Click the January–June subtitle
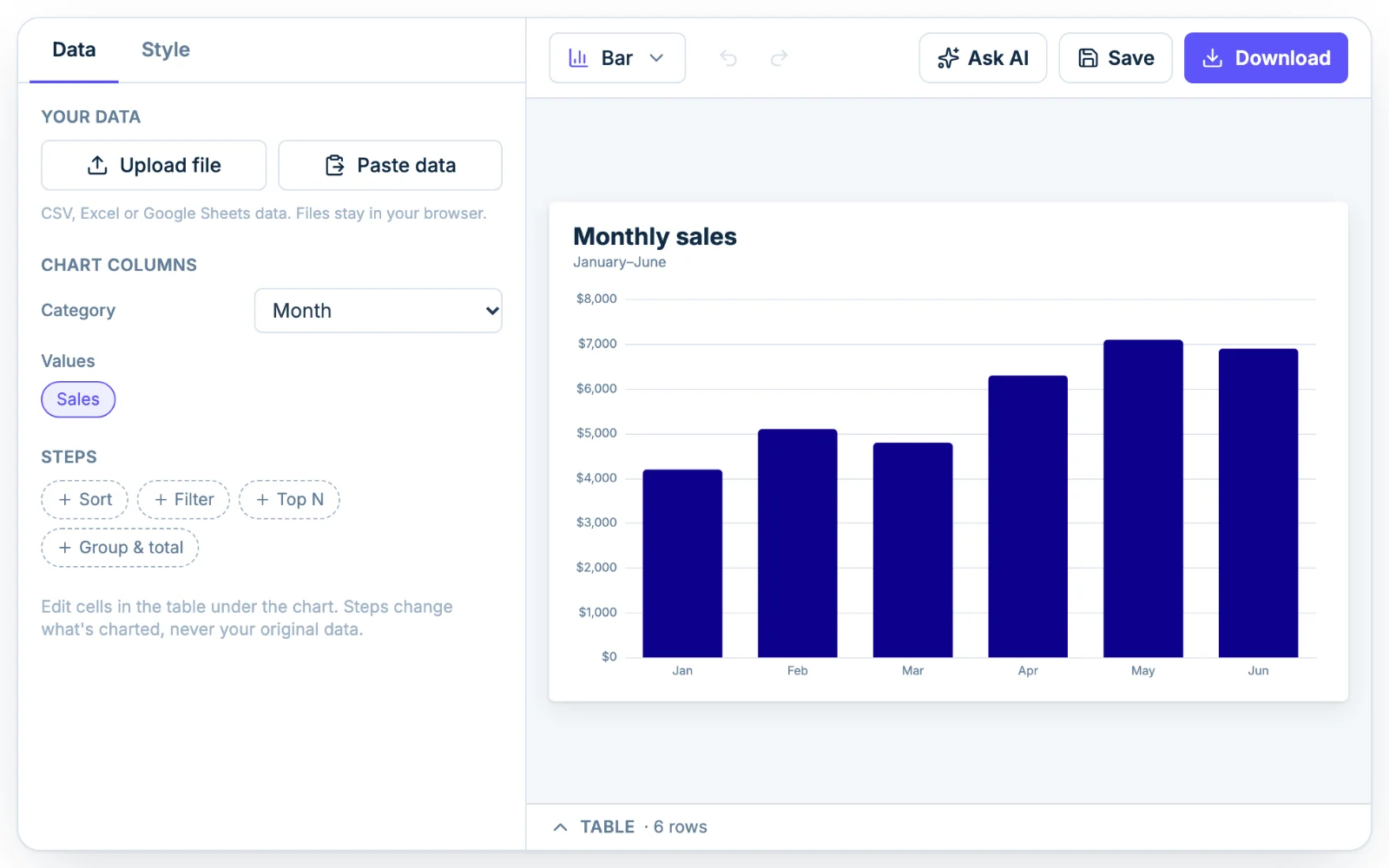 coord(619,262)
